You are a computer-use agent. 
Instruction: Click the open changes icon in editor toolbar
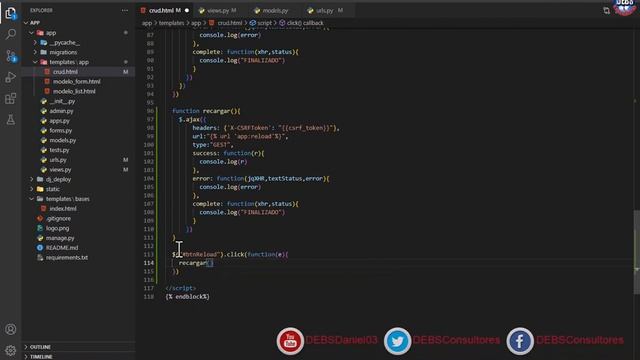[607, 11]
